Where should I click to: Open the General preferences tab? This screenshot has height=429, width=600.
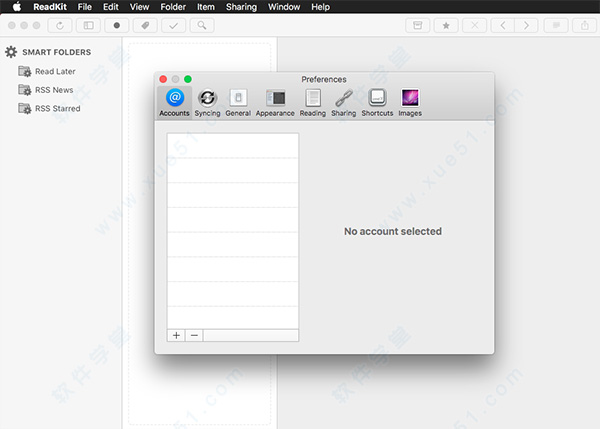pos(238,103)
